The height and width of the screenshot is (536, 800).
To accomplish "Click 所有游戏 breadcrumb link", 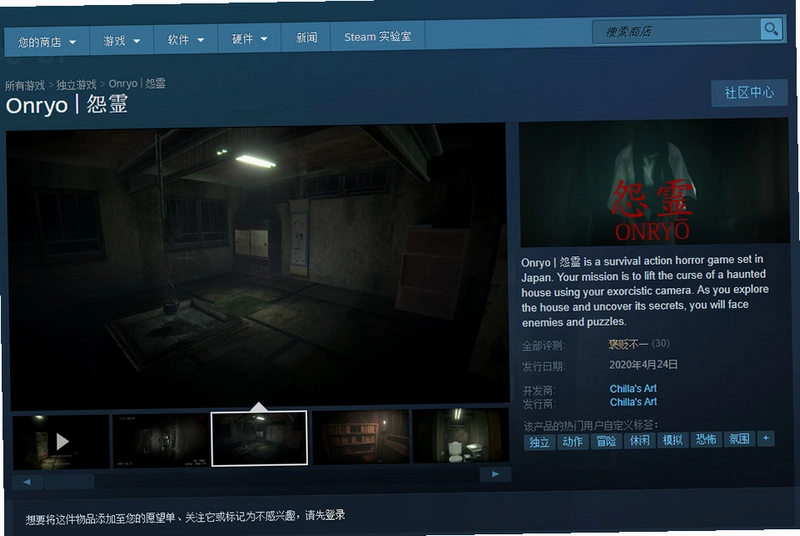I will 25,85.
